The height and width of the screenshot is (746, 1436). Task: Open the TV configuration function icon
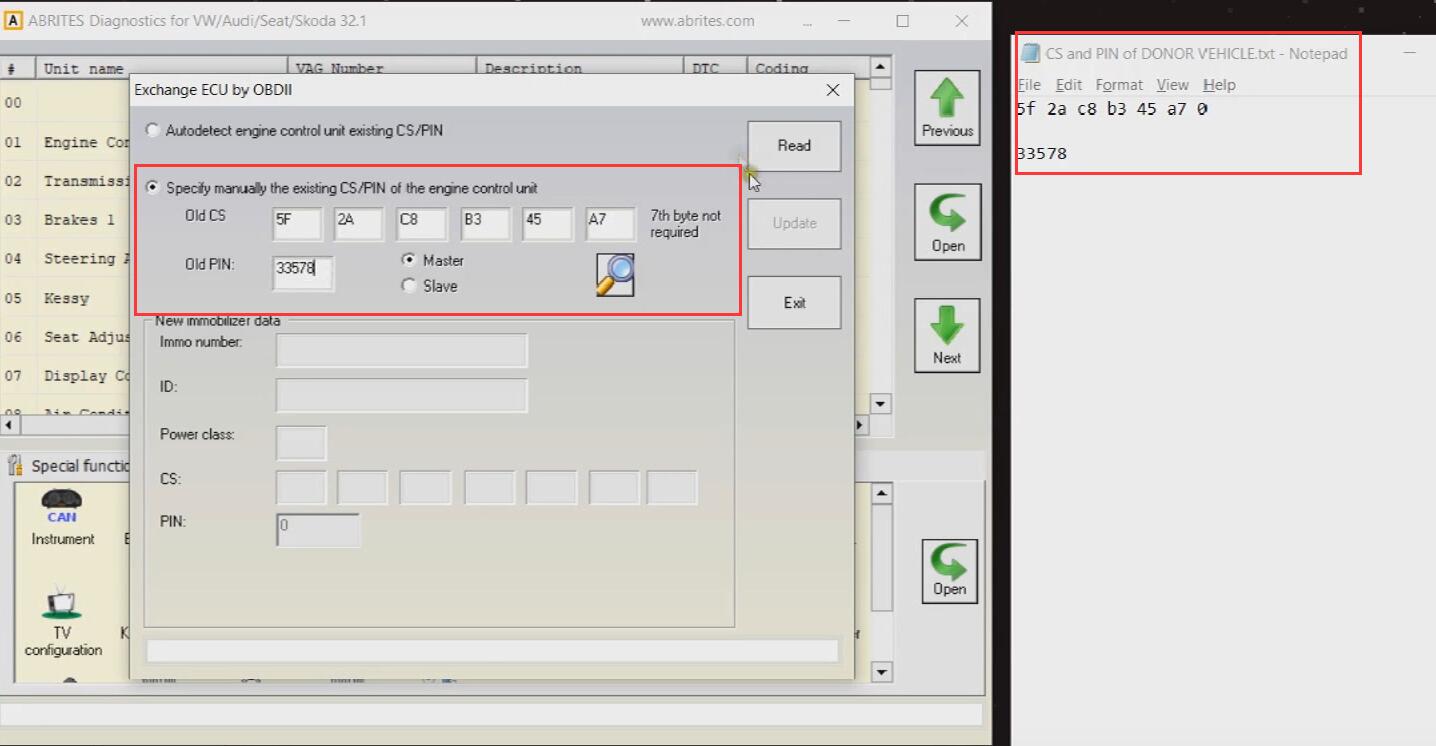tap(62, 618)
